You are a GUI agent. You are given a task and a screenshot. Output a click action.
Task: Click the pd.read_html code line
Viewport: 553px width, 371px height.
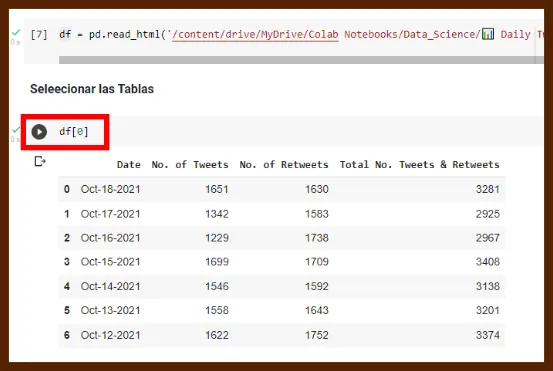(x=302, y=35)
